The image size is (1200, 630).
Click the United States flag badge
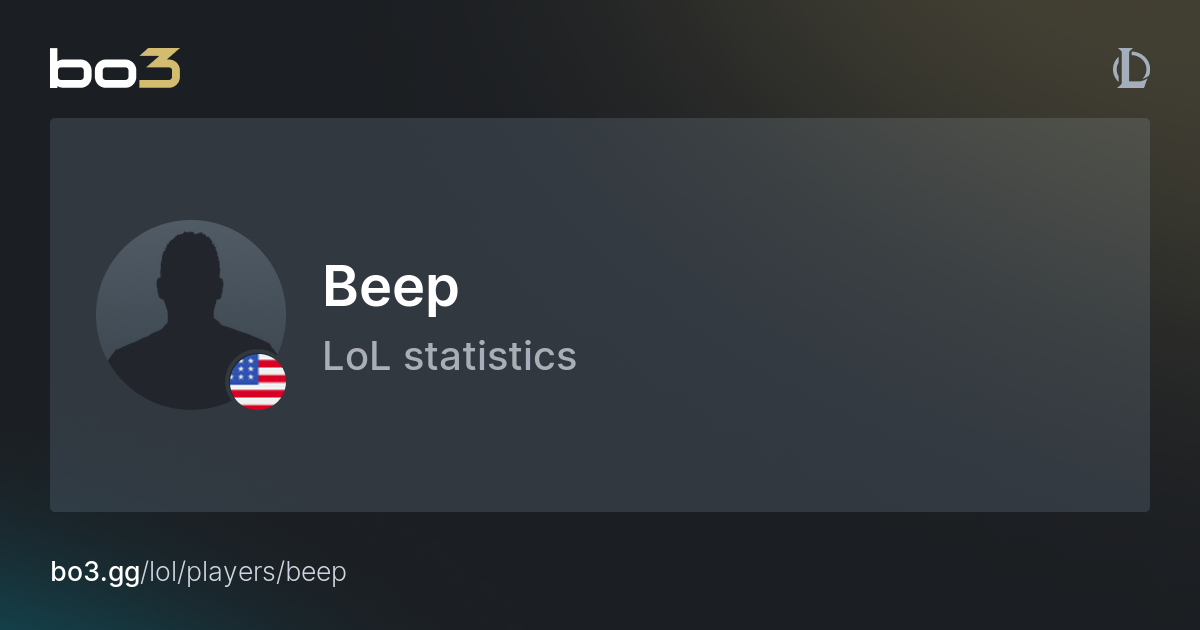click(258, 382)
